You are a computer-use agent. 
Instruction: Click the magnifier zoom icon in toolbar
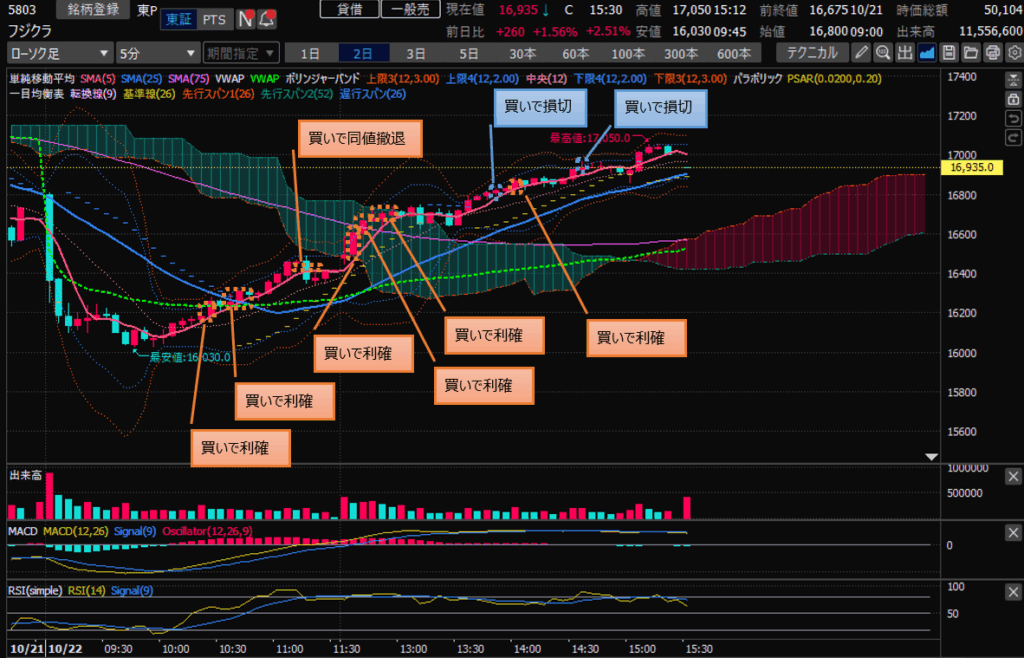883,52
